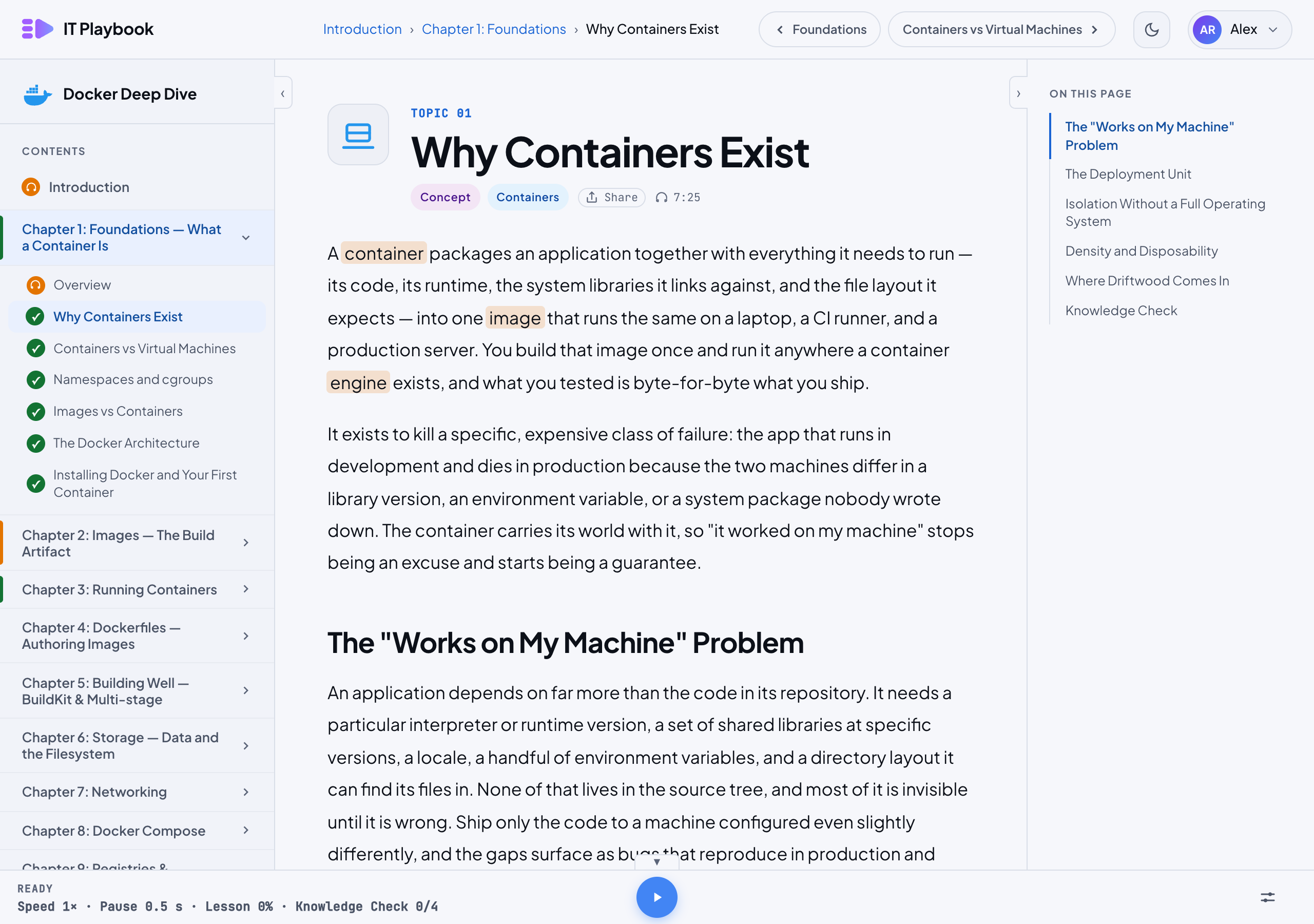Play the lesson audio
This screenshot has height=924, width=1314.
(x=657, y=897)
